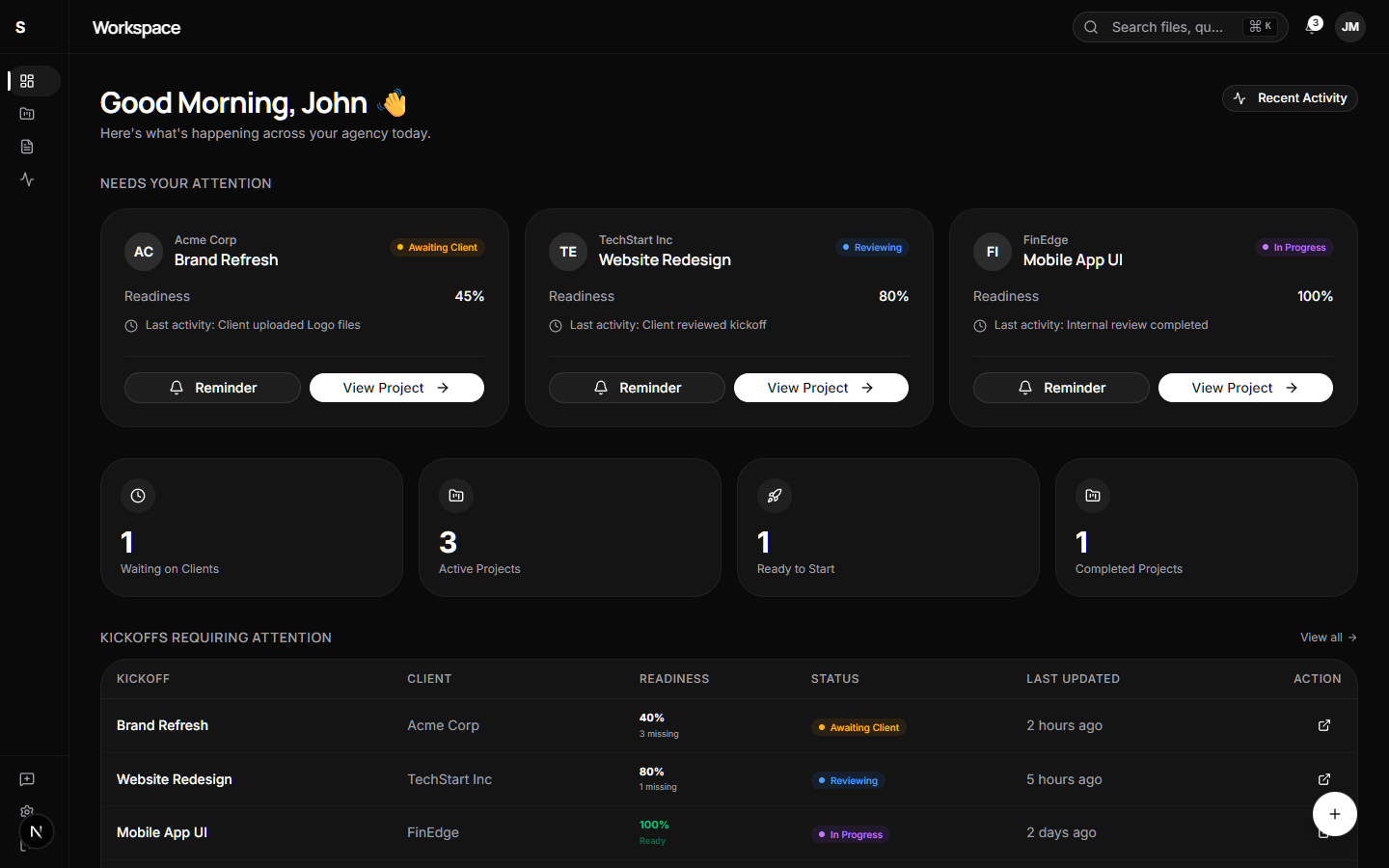Select Website Redesign kickoff in table
Image resolution: width=1389 pixels, height=868 pixels.
(175, 779)
